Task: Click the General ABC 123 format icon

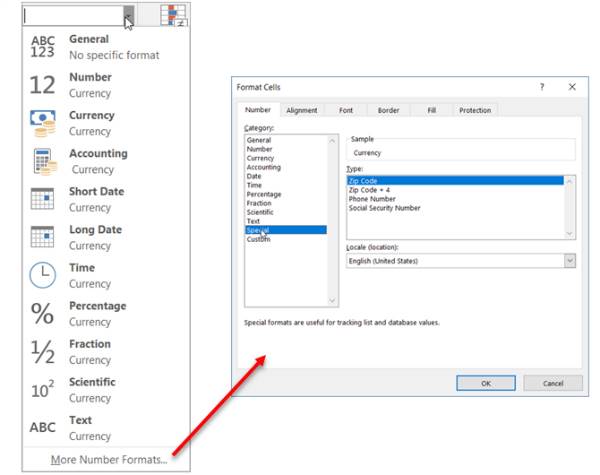Action: [42, 47]
